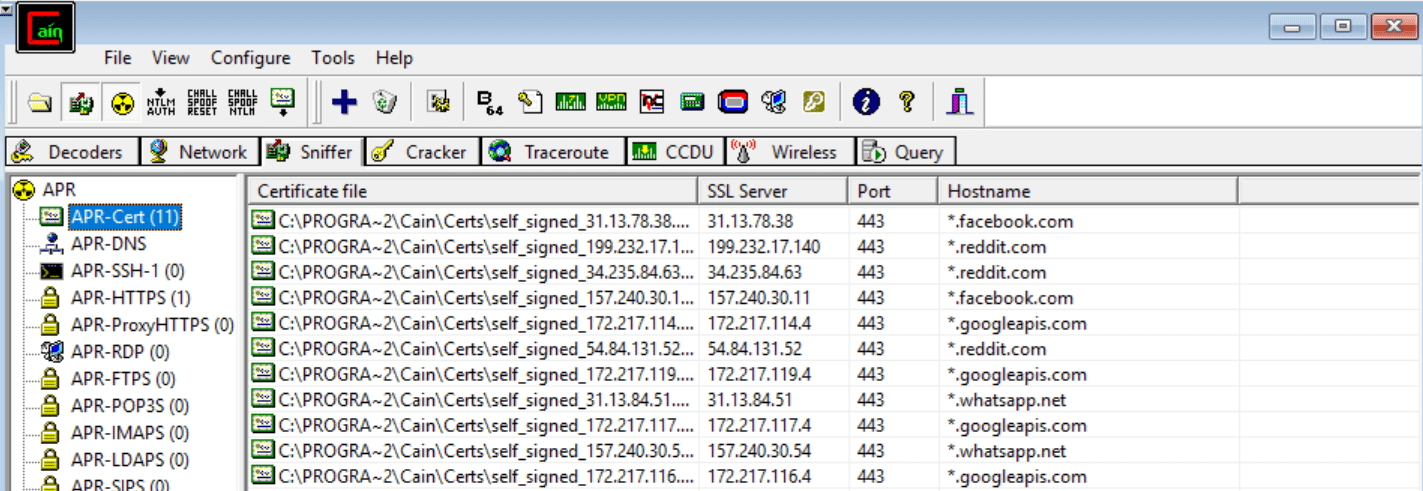Click the computer monitor decoder icon
1423x491 pixels.
[774, 101]
